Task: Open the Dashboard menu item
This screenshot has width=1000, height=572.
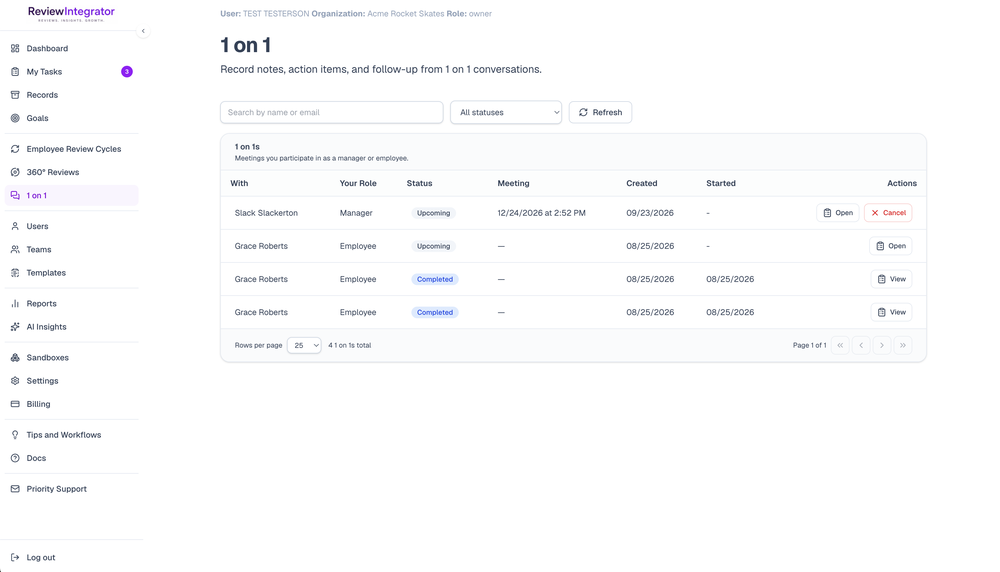Action: point(71,48)
